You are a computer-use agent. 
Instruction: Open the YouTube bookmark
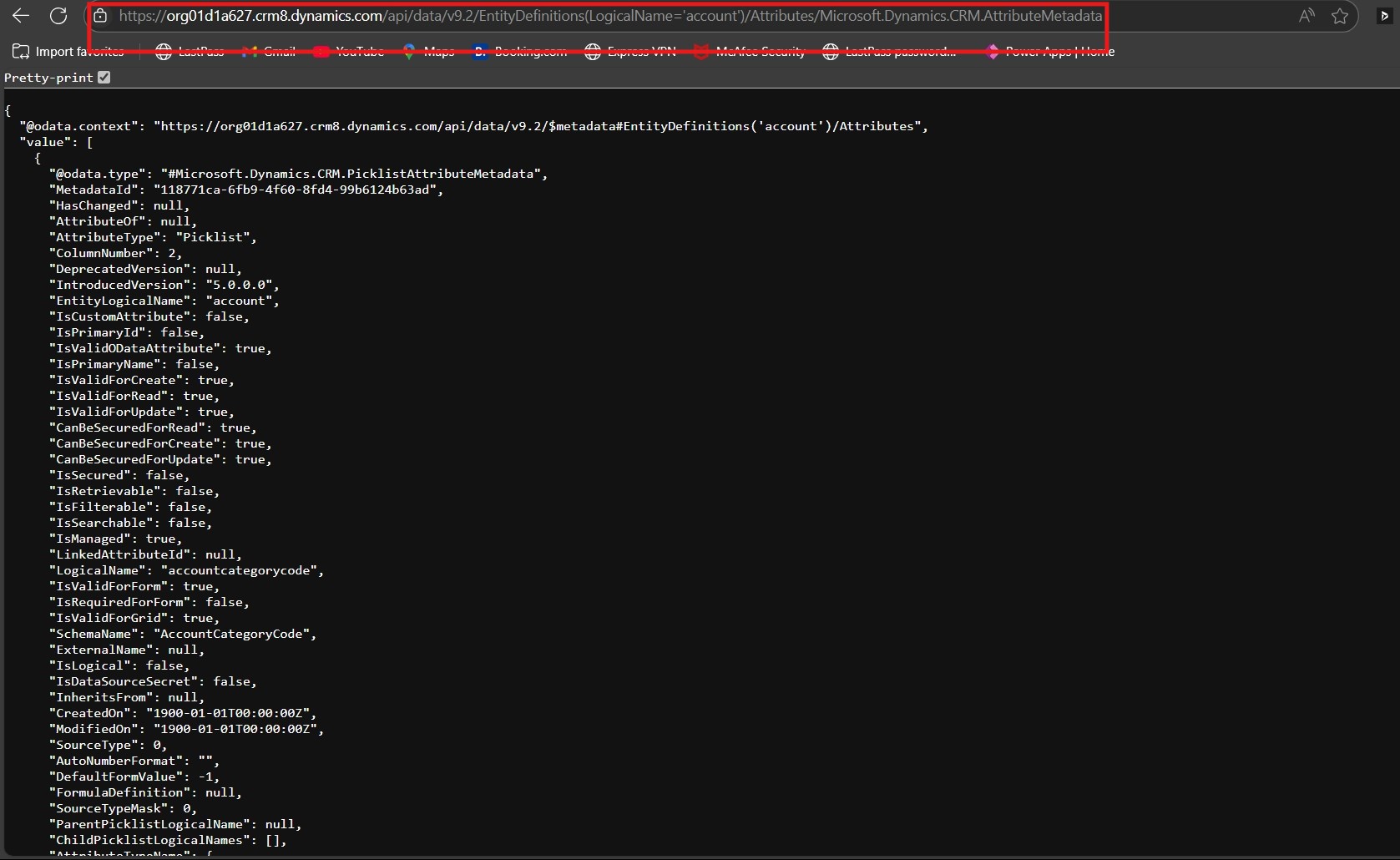point(349,52)
